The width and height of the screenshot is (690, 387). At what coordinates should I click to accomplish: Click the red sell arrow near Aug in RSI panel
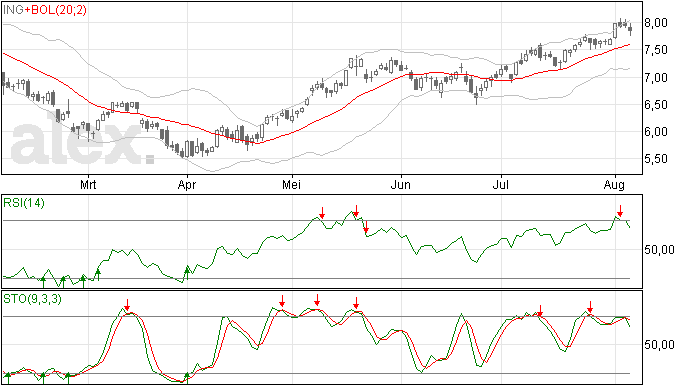click(x=620, y=211)
